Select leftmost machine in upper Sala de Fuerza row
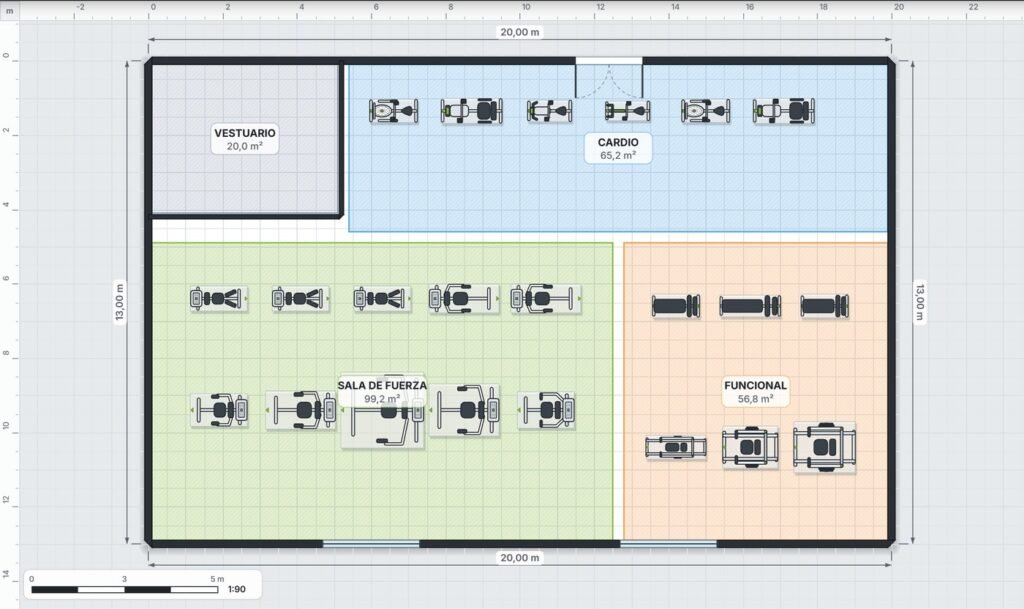1024x609 pixels. (x=219, y=299)
